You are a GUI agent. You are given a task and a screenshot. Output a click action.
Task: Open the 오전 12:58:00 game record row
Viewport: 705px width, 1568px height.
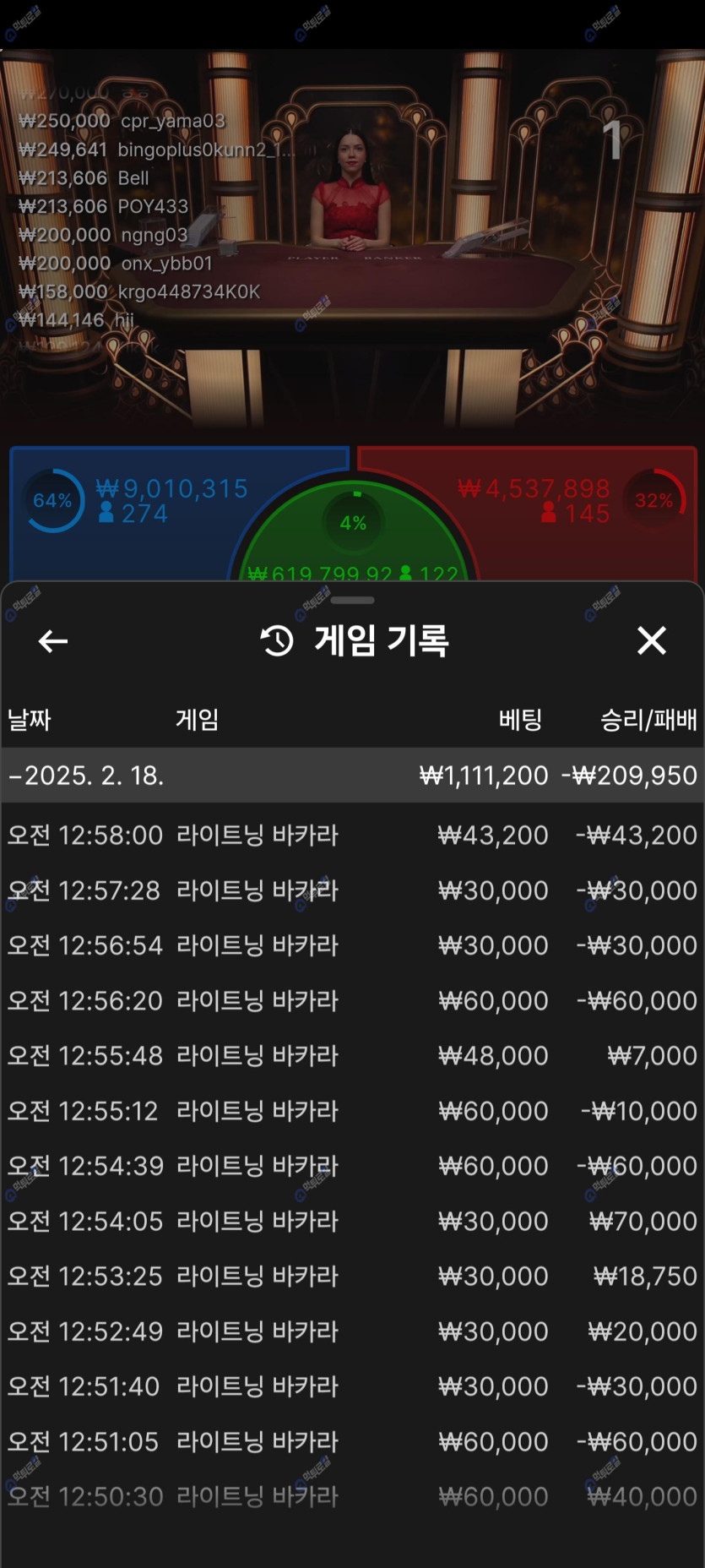pyautogui.click(x=352, y=835)
